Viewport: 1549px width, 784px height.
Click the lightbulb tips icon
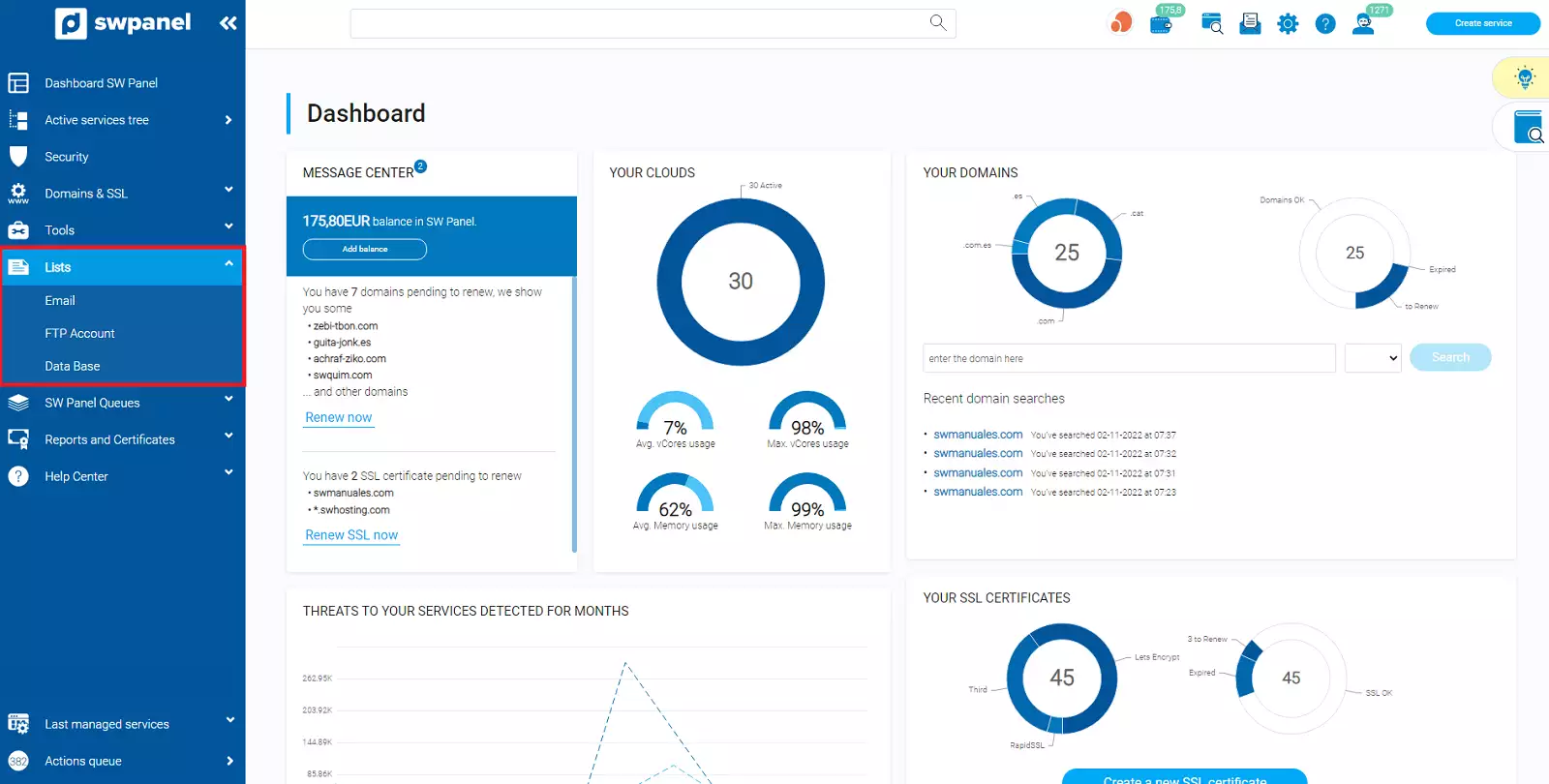click(1525, 77)
